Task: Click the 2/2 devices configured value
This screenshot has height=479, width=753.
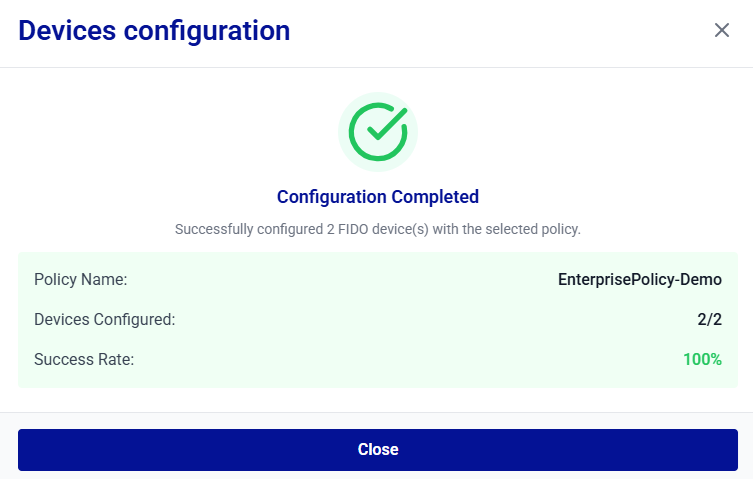Action: pos(710,320)
